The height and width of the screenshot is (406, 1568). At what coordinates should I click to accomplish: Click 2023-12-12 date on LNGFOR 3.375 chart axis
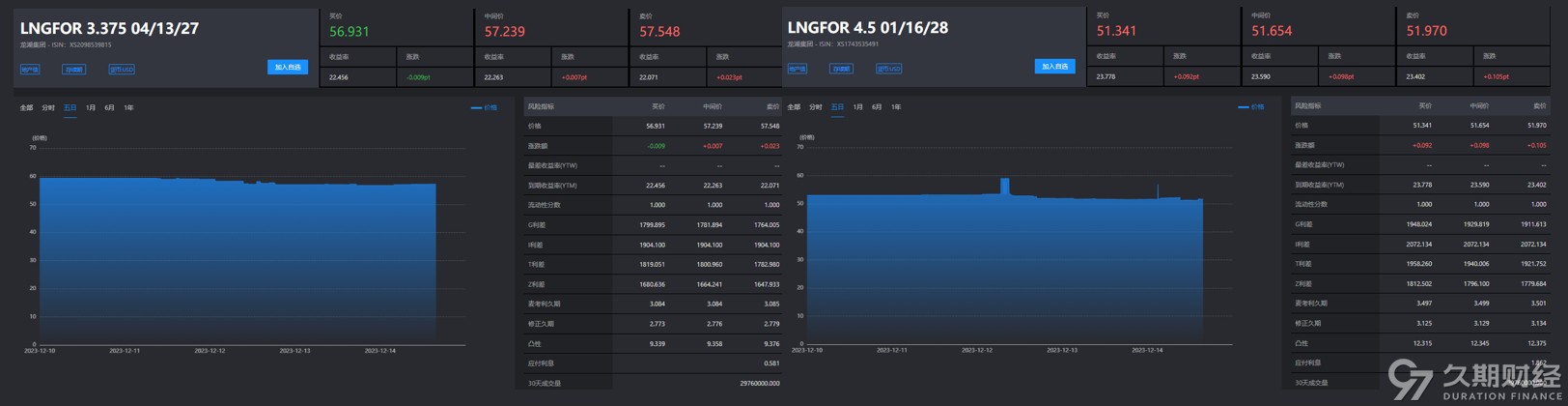pos(210,351)
